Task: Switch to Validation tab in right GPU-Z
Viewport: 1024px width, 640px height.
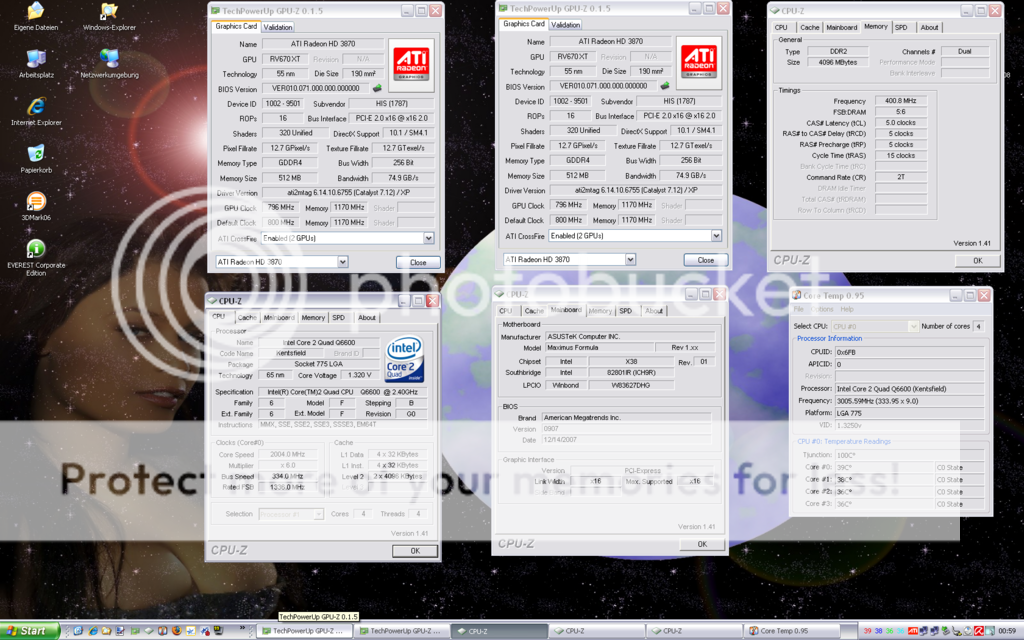Action: pos(565,25)
